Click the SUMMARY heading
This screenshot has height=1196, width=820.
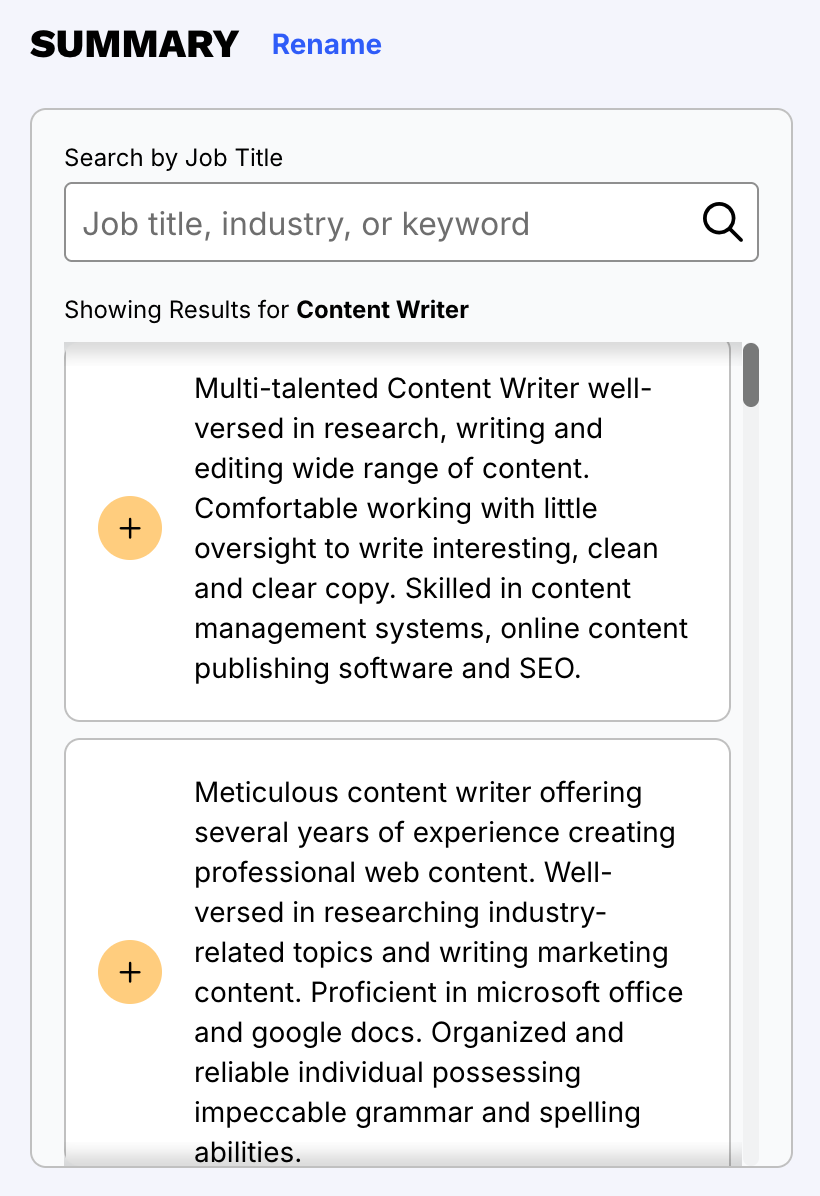click(x=134, y=44)
